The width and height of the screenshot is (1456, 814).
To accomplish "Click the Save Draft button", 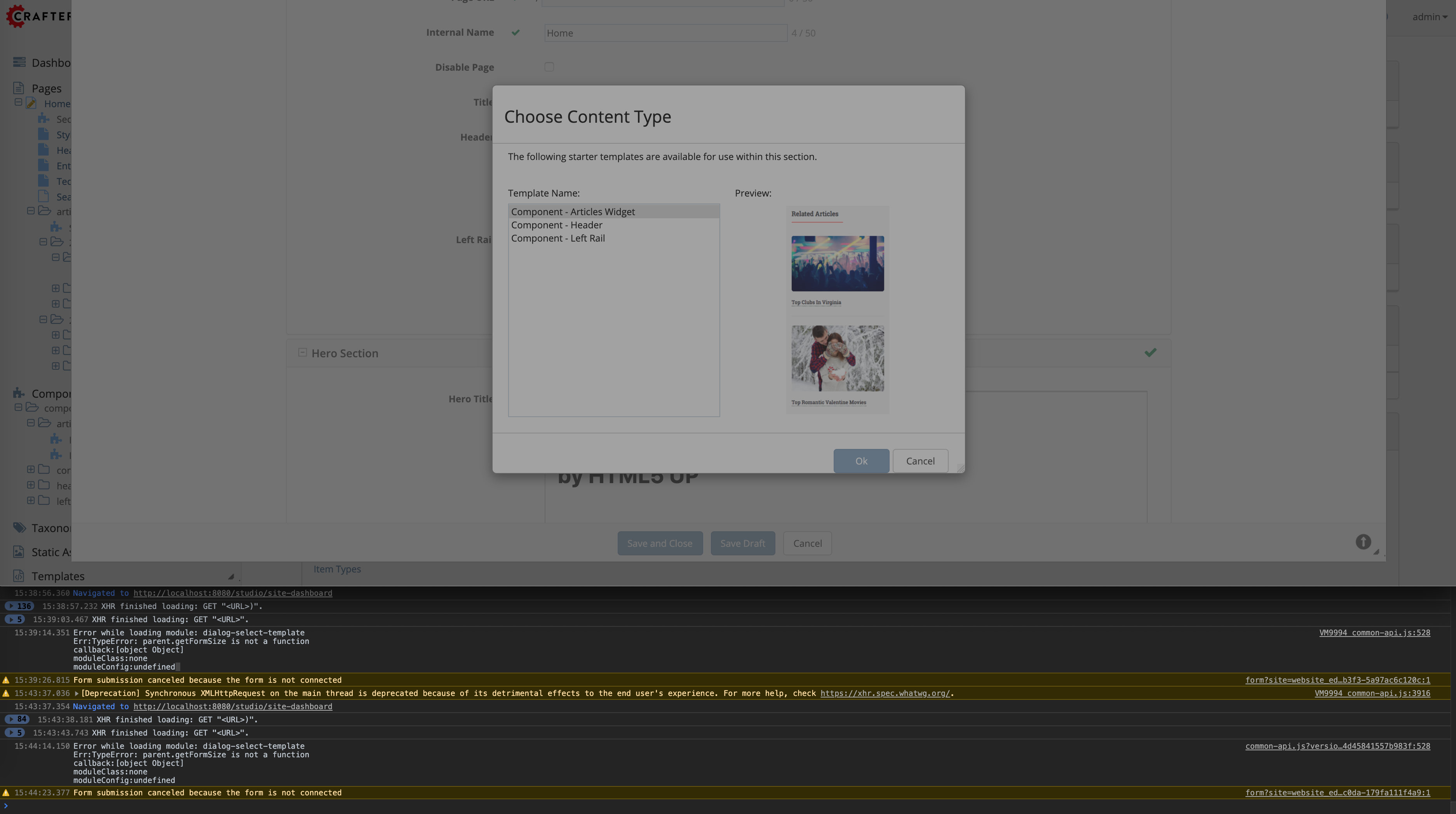I will (x=743, y=543).
